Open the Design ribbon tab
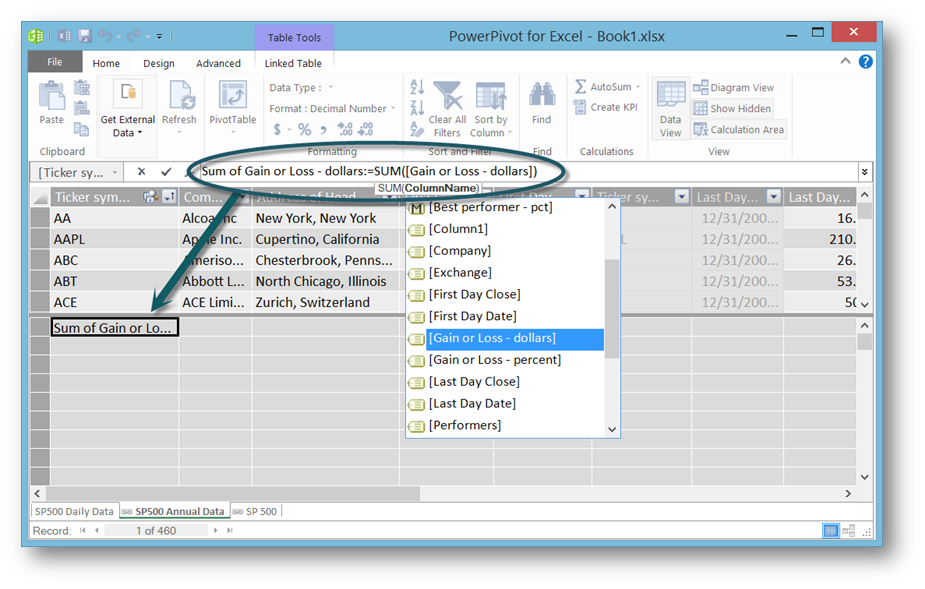Image resolution: width=925 pixels, height=589 pixels. click(x=159, y=63)
